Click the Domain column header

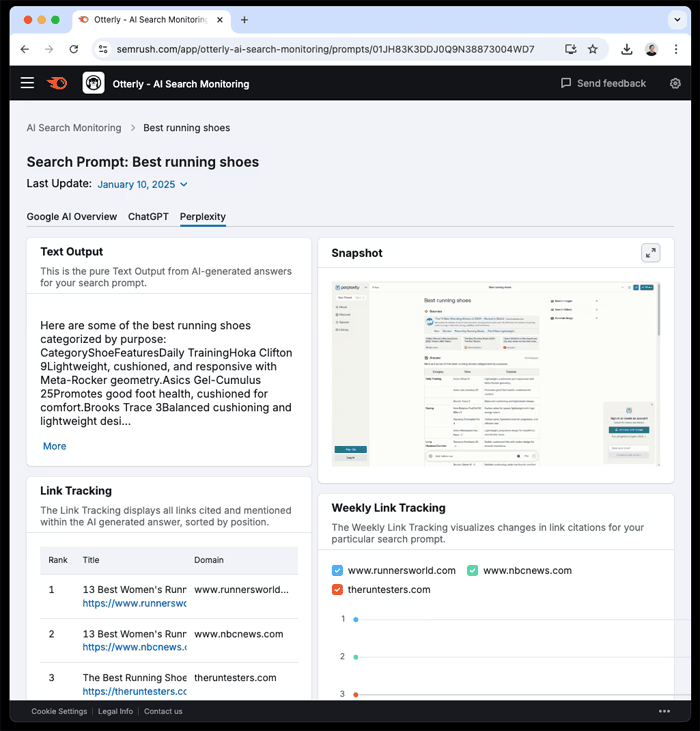(x=209, y=559)
